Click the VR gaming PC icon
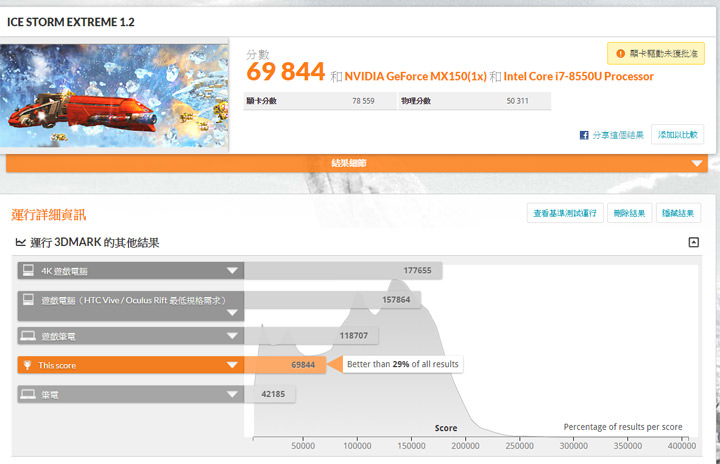Image resolution: width=720 pixels, height=464 pixels. (28, 300)
